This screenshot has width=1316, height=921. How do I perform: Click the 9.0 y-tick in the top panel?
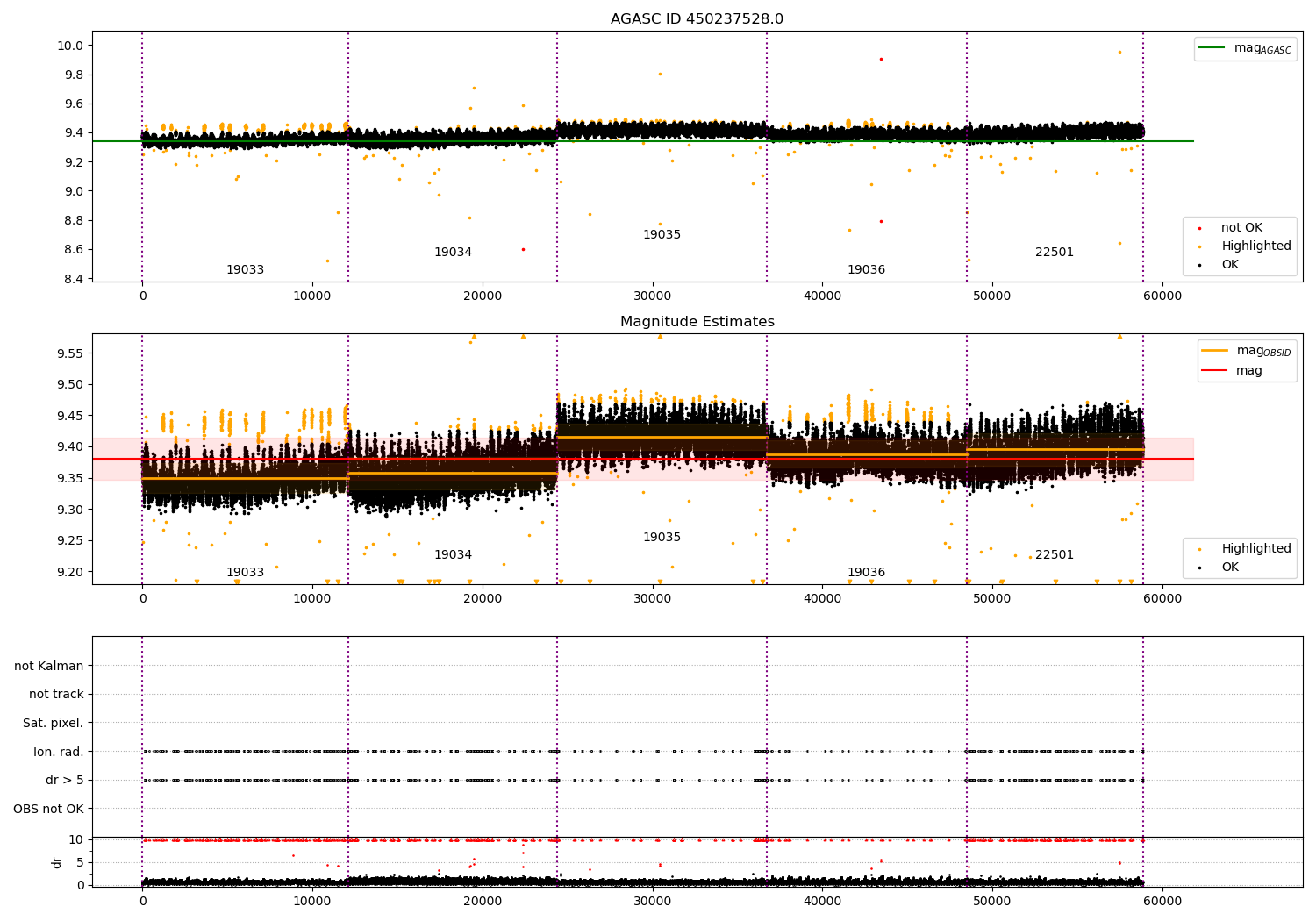click(73, 191)
